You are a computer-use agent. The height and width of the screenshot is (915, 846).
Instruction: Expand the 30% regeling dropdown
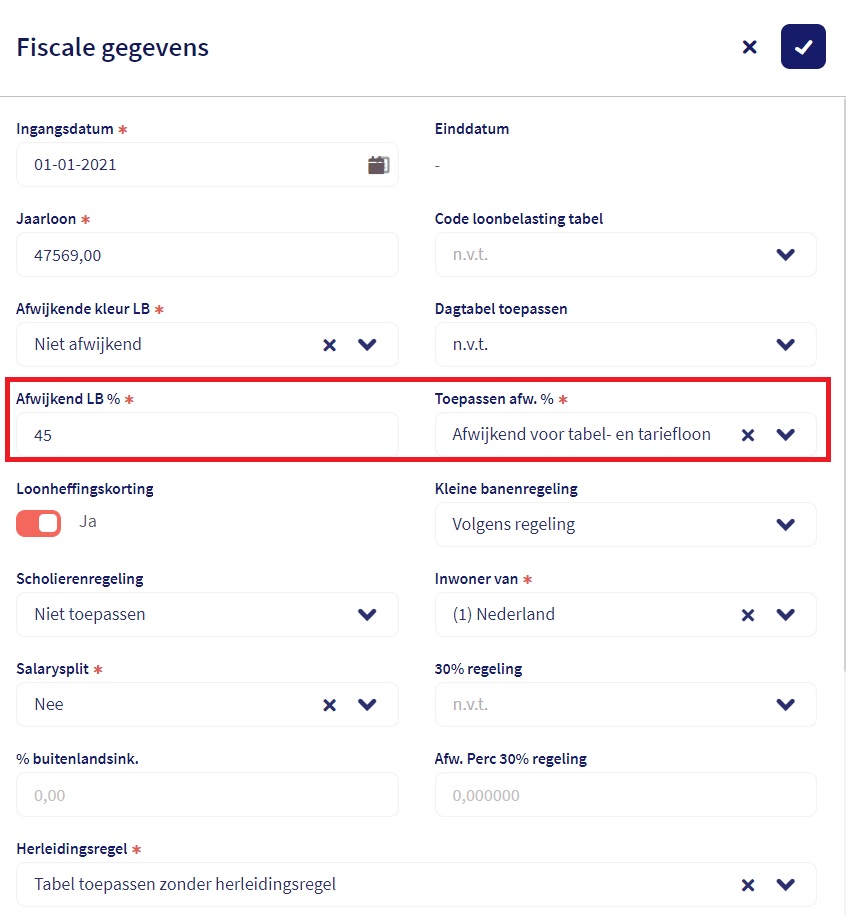(x=785, y=705)
